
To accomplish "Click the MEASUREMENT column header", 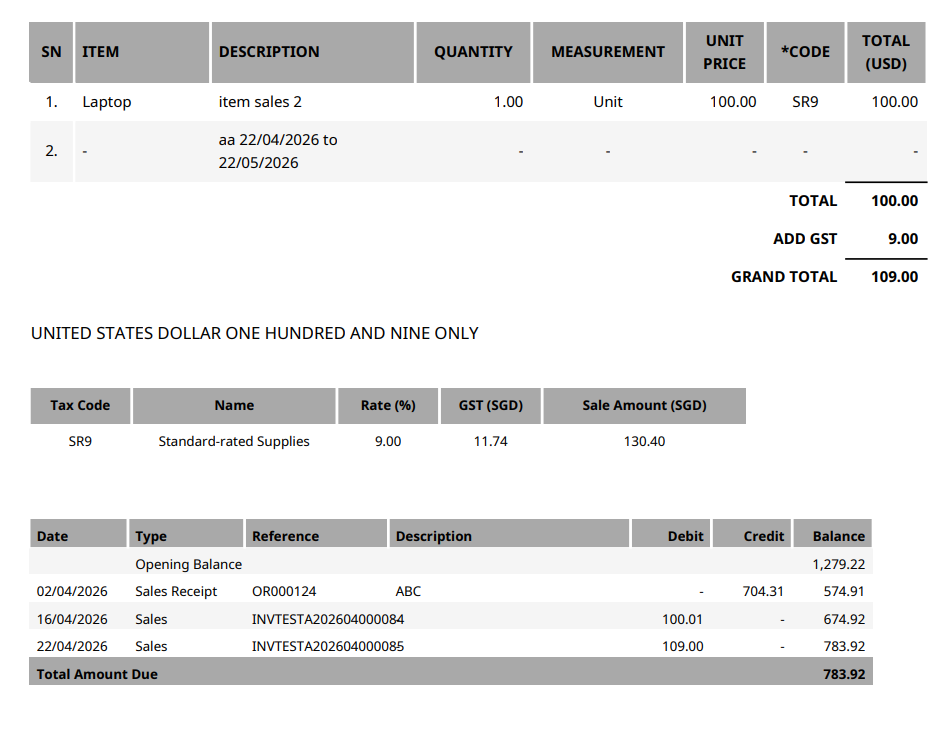I will (607, 52).
